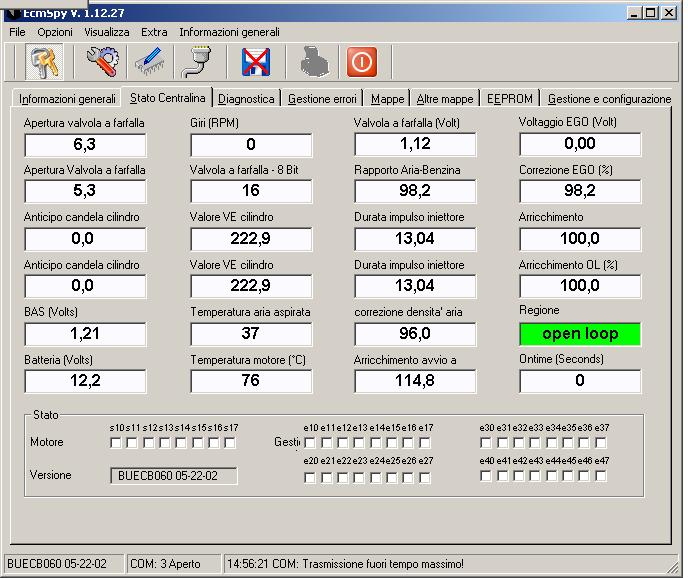Open the Opzioni menu
This screenshot has height=578, width=688.
pos(55,32)
